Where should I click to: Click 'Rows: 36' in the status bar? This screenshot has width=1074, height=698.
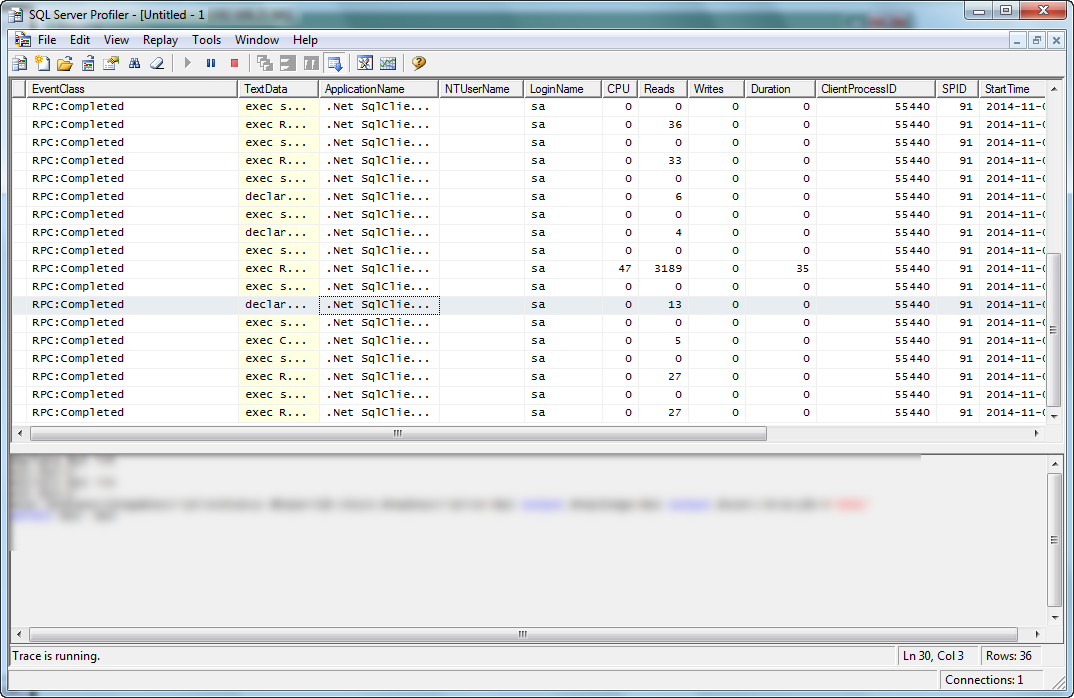[x=1009, y=656]
